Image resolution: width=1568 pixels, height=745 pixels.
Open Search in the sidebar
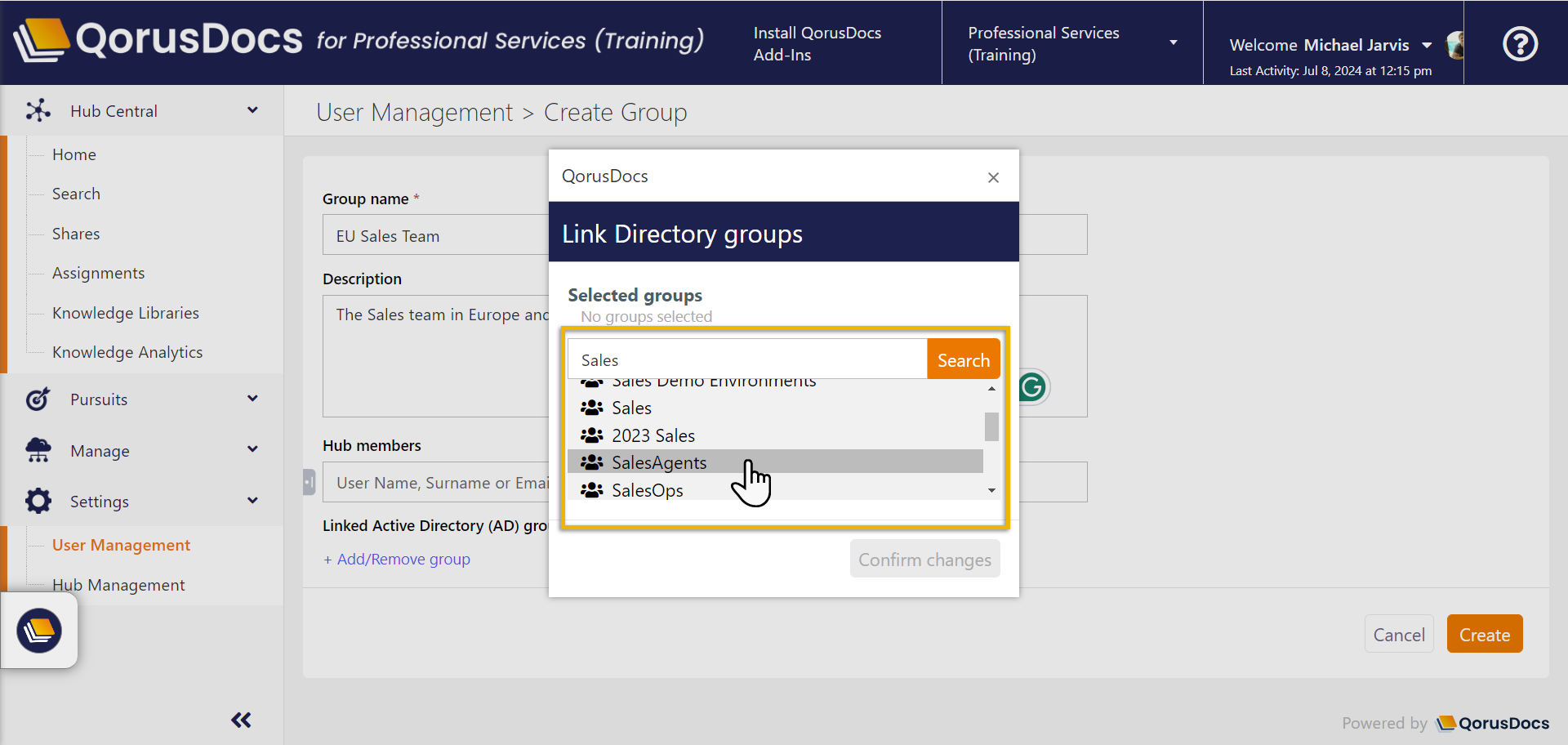[76, 194]
